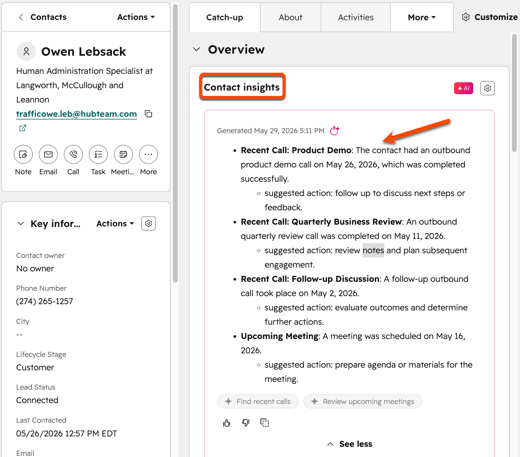Switch to the Catch-up tab
This screenshot has height=457, width=520.
(225, 17)
